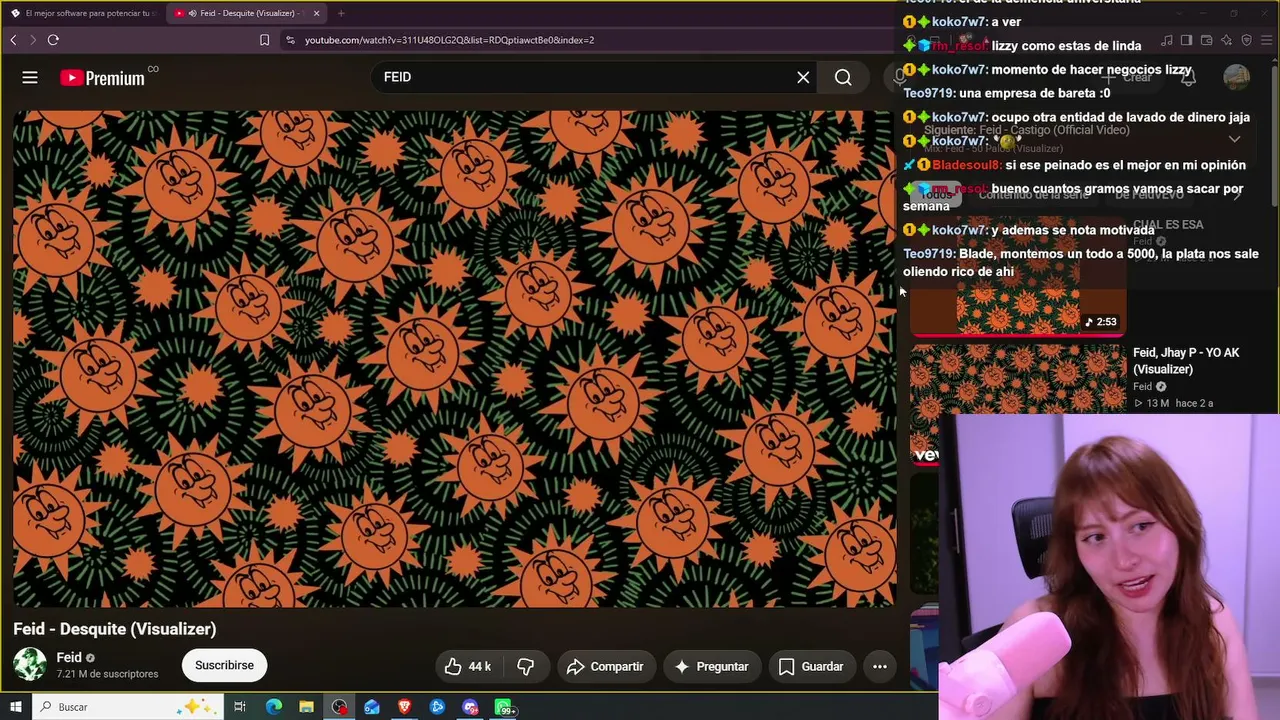Open Feid channel name link
Viewport: 1280px width, 720px height.
coord(69,657)
